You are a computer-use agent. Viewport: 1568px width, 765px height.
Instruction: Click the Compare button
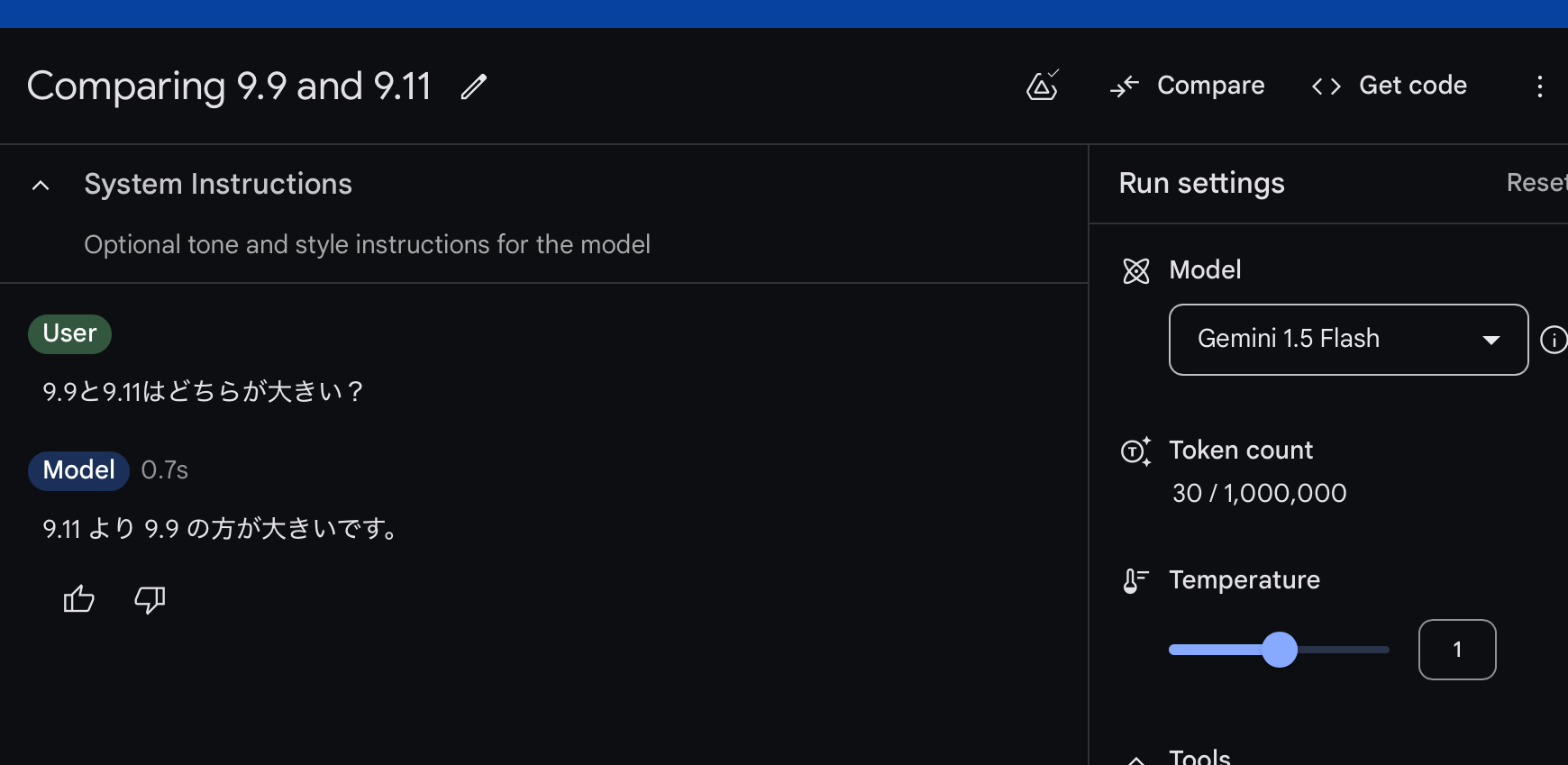(1188, 86)
